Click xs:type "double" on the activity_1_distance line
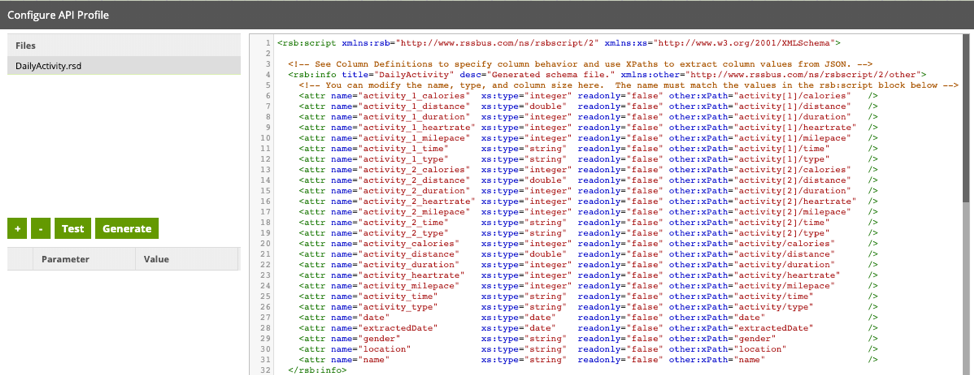This screenshot has height=375, width=974. click(x=544, y=106)
